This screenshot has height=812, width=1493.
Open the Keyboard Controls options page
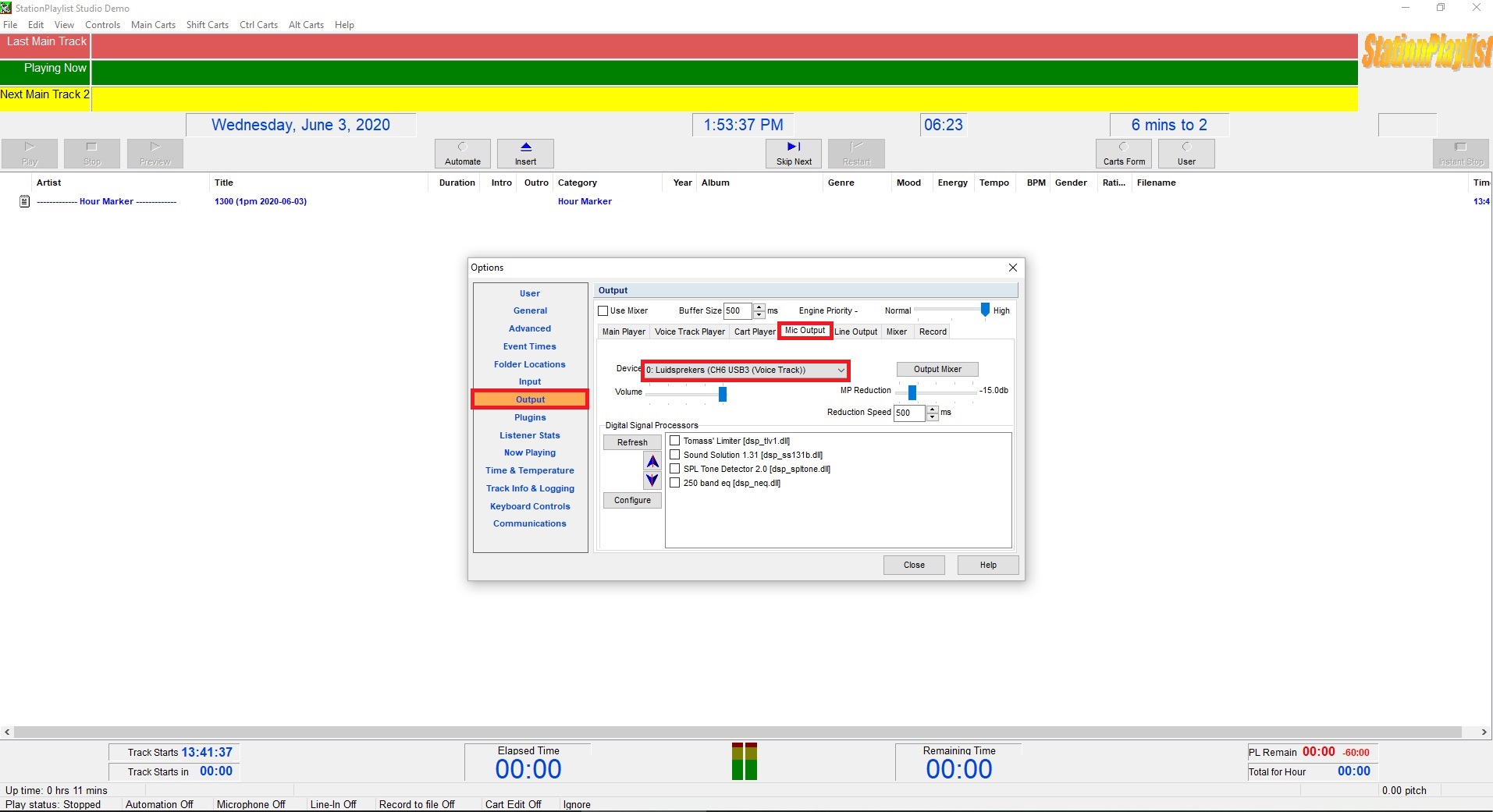530,506
